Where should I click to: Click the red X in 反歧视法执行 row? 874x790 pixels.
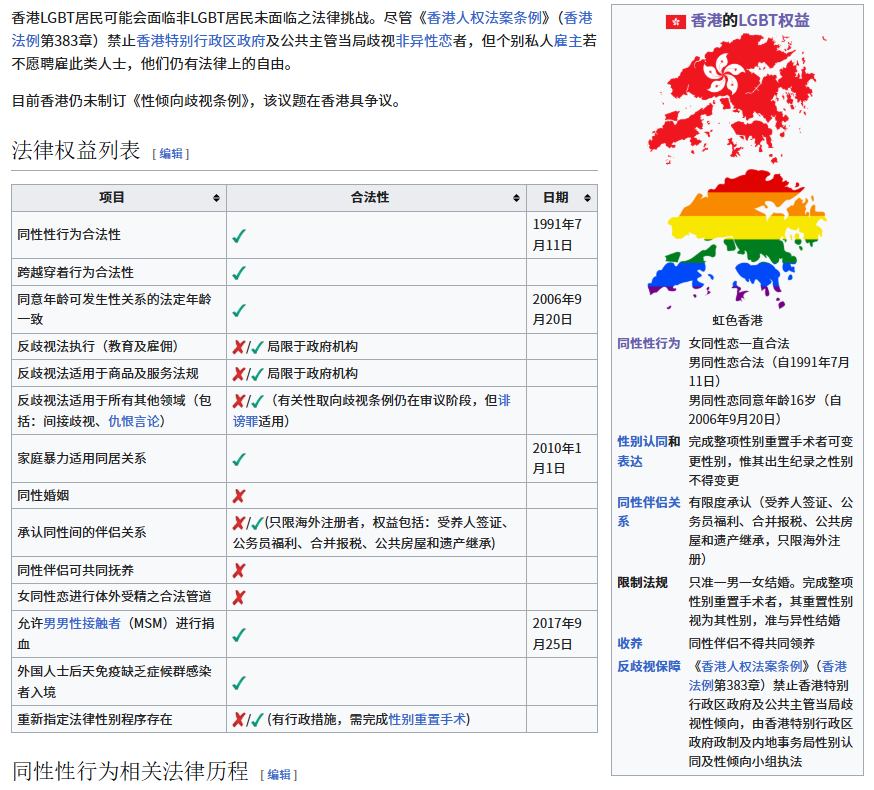tap(239, 347)
